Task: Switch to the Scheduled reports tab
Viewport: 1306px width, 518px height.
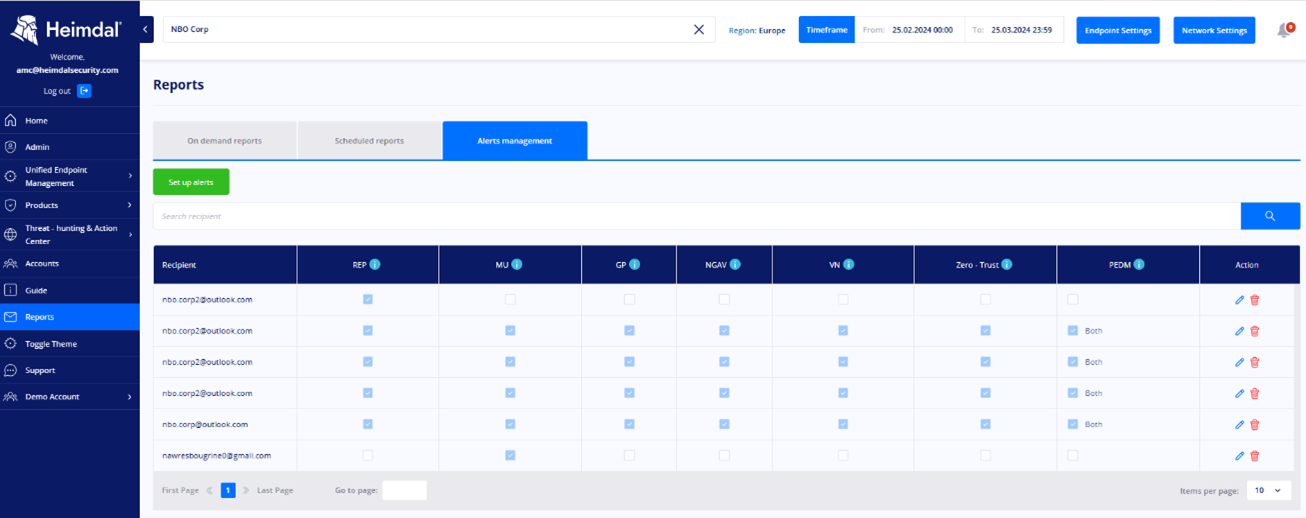Action: 369,141
